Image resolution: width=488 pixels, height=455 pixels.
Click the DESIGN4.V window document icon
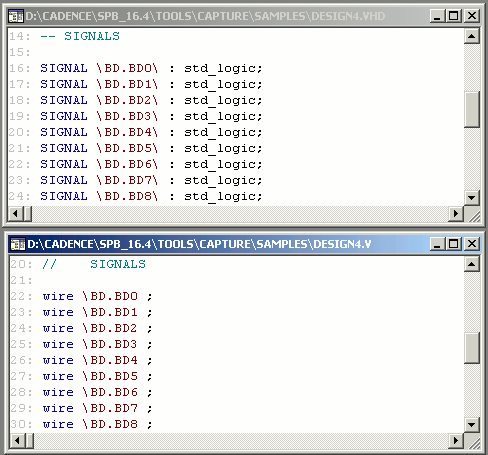18,244
